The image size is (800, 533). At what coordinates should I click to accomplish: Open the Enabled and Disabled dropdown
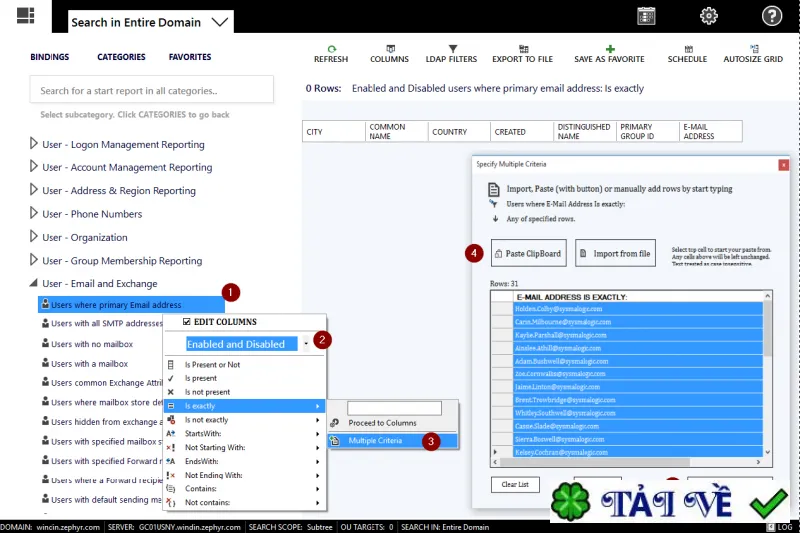click(306, 344)
